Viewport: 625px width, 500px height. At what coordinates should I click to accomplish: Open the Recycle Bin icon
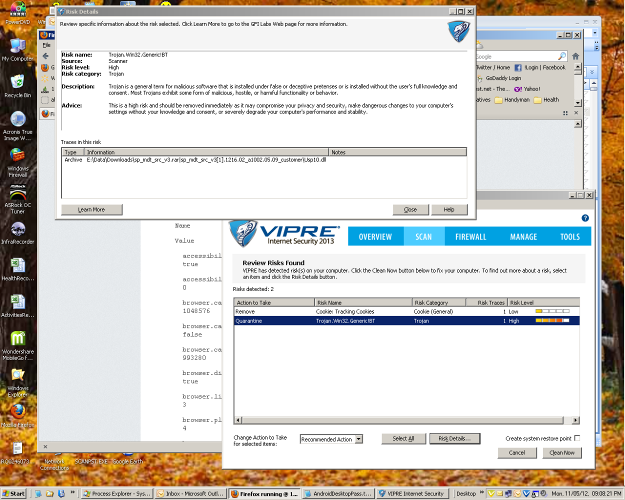tap(17, 84)
